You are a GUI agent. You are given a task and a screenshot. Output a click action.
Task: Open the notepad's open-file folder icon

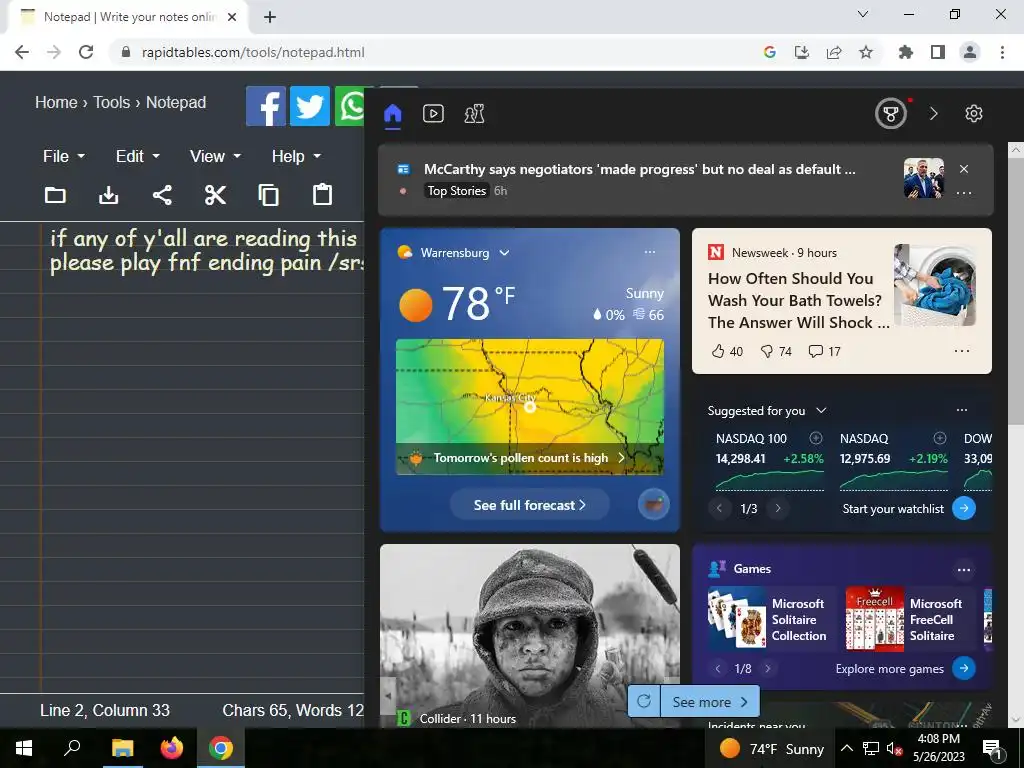coord(56,195)
